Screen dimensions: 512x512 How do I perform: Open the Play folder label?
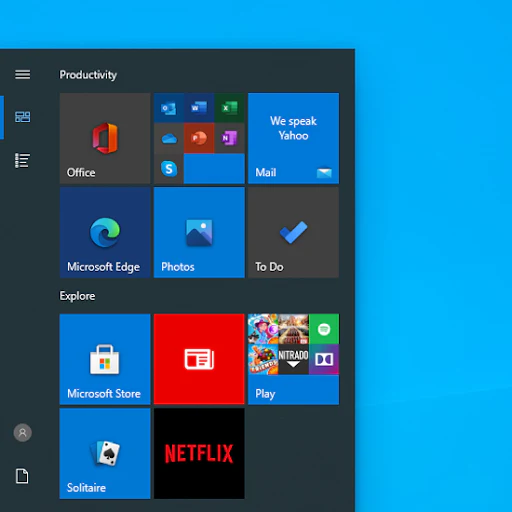pyautogui.click(x=265, y=394)
